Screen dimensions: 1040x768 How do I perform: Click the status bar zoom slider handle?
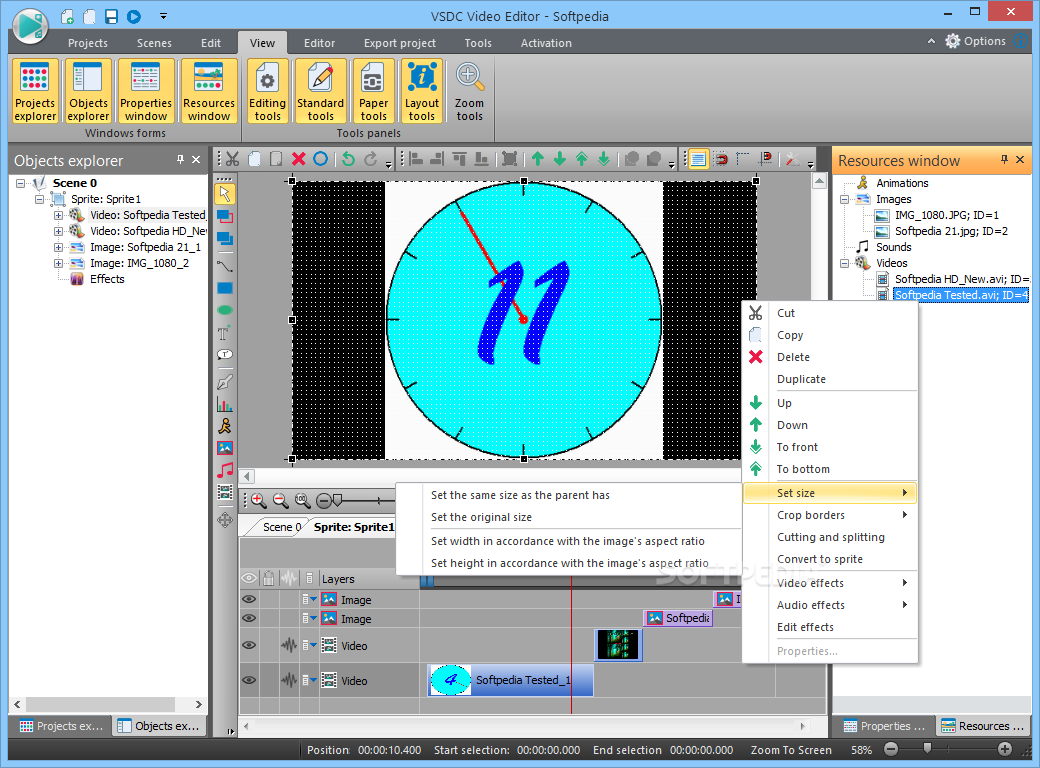(x=927, y=748)
